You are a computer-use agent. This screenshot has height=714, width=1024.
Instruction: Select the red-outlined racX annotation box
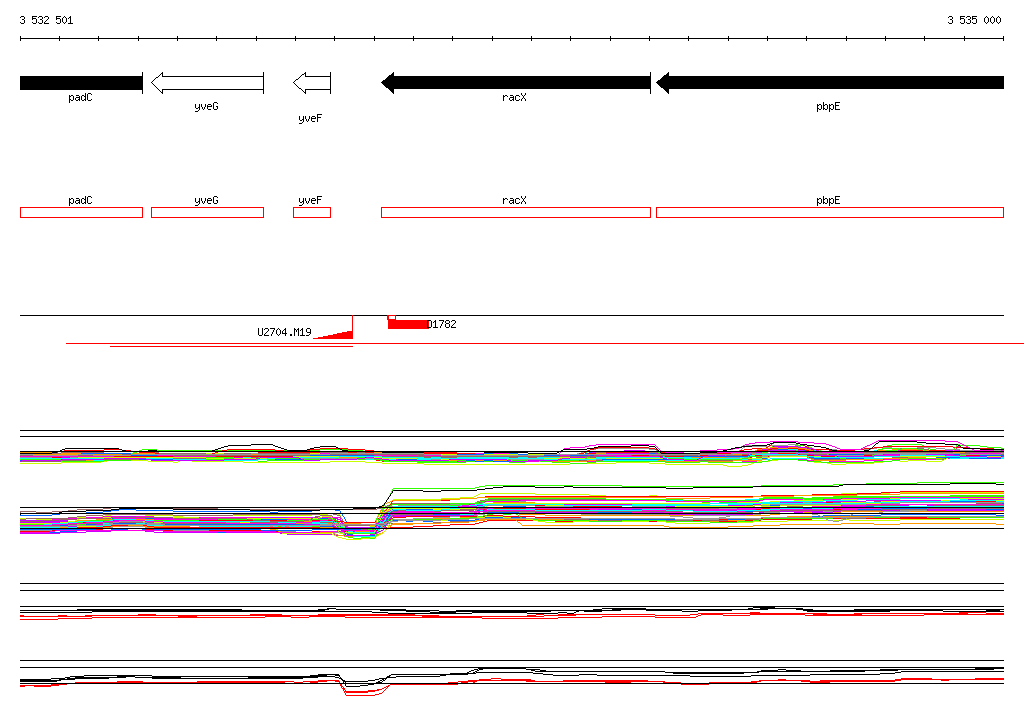coord(515,212)
